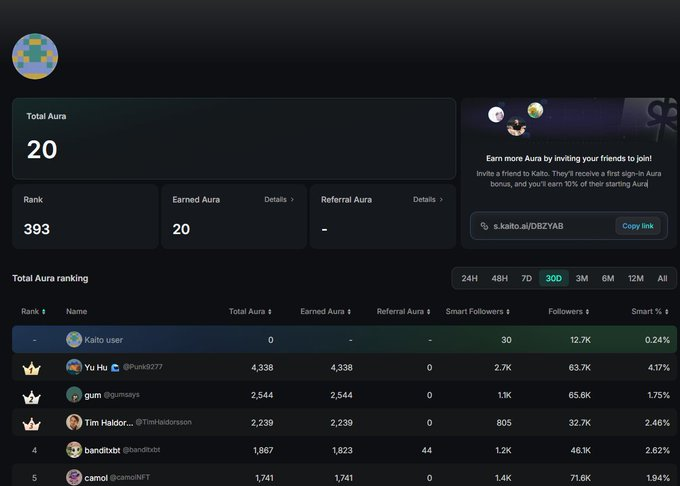Image resolution: width=680 pixels, height=486 pixels.
Task: Click Kaito user name in highlighted row
Action: coord(104,340)
